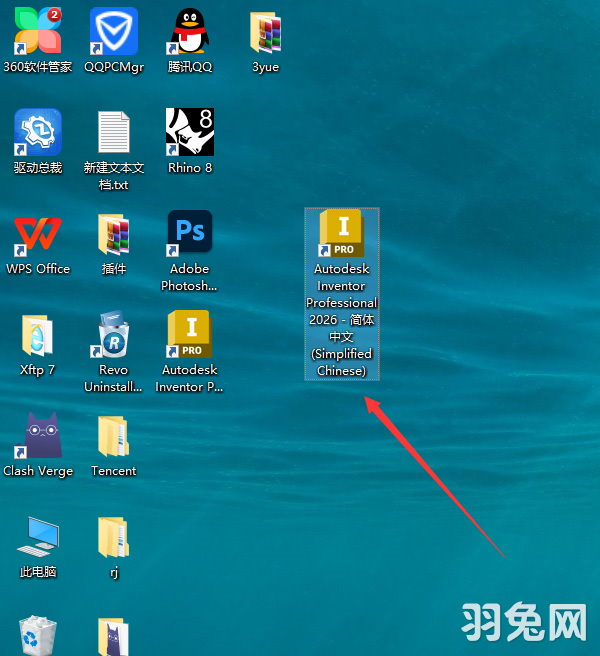The image size is (600, 656).
Task: Click the "360软件管家" label text
Action: [x=38, y=67]
